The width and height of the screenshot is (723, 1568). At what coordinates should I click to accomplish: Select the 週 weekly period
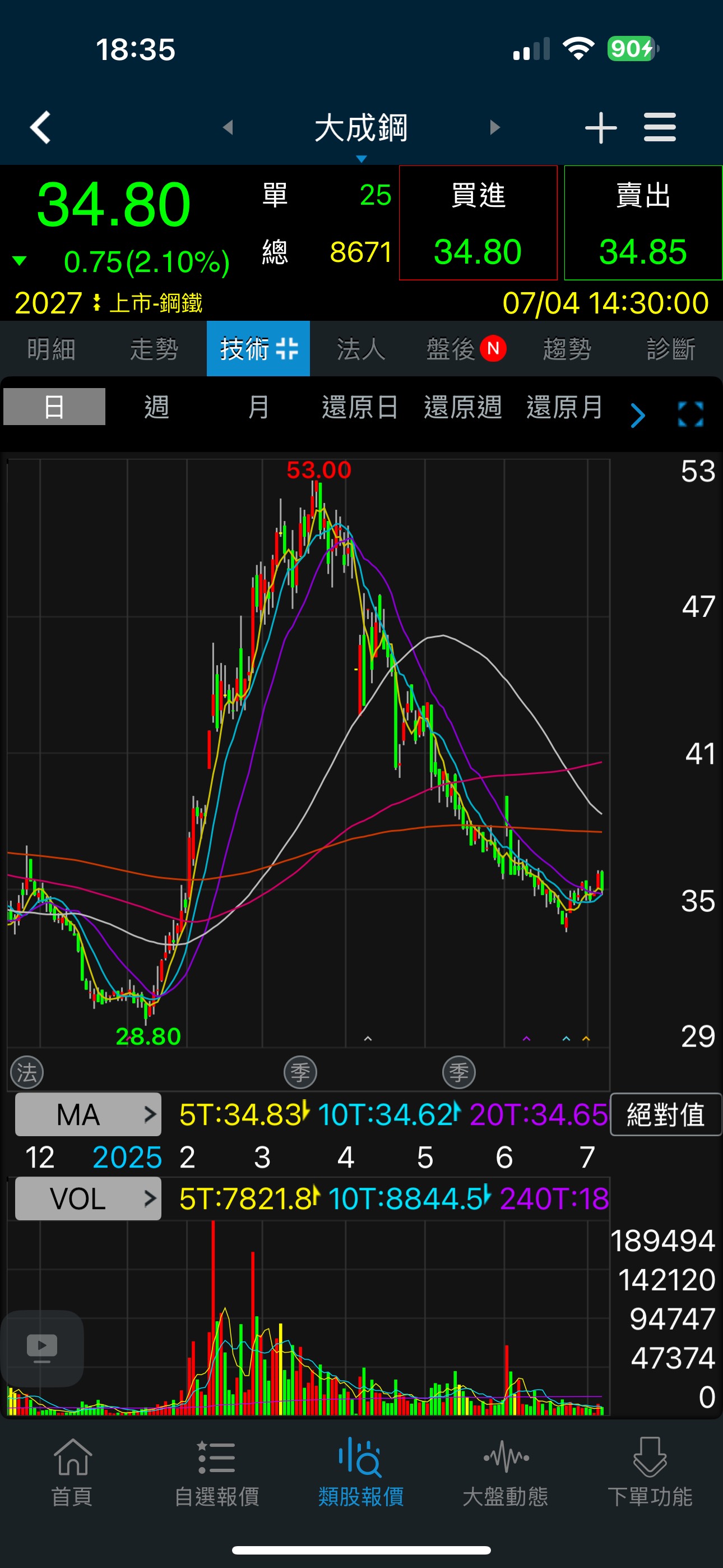tap(156, 407)
